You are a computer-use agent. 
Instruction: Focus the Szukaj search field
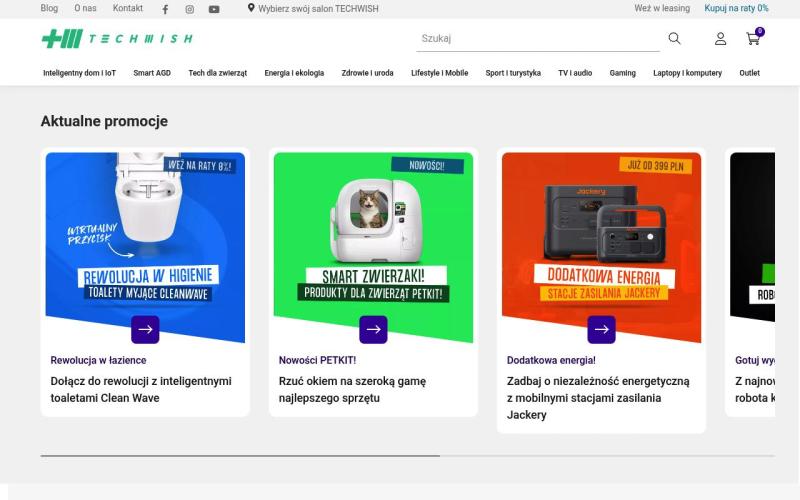click(x=535, y=39)
